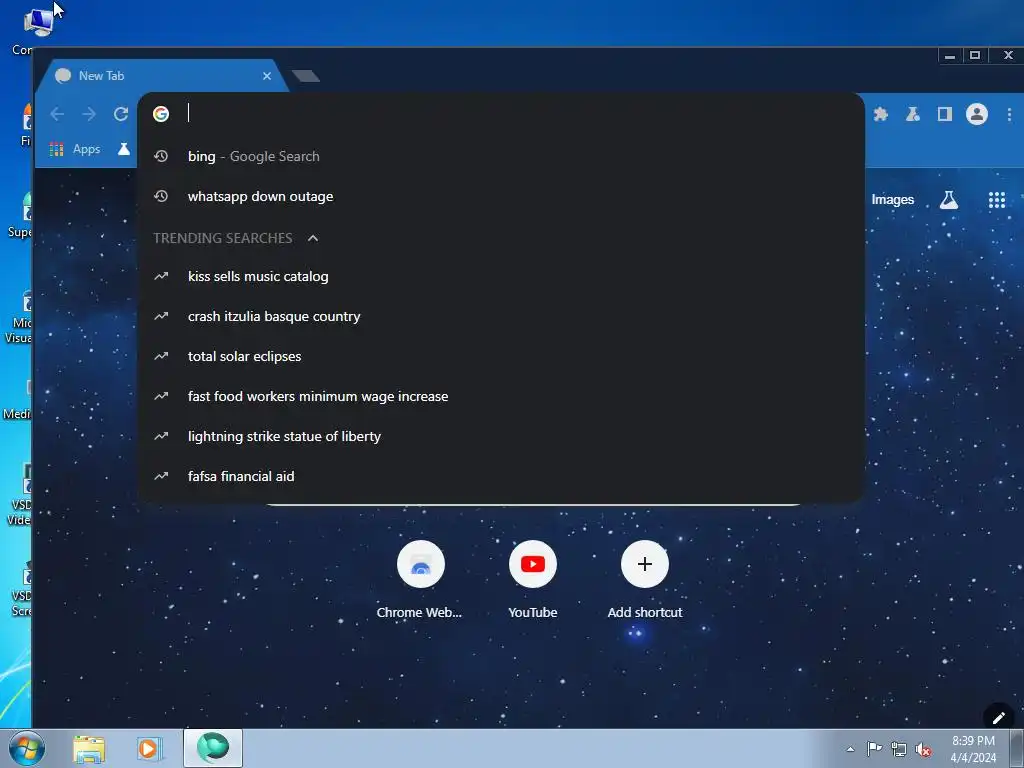Image resolution: width=1024 pixels, height=768 pixels.
Task: Click the browser forward arrow
Action: click(x=89, y=114)
